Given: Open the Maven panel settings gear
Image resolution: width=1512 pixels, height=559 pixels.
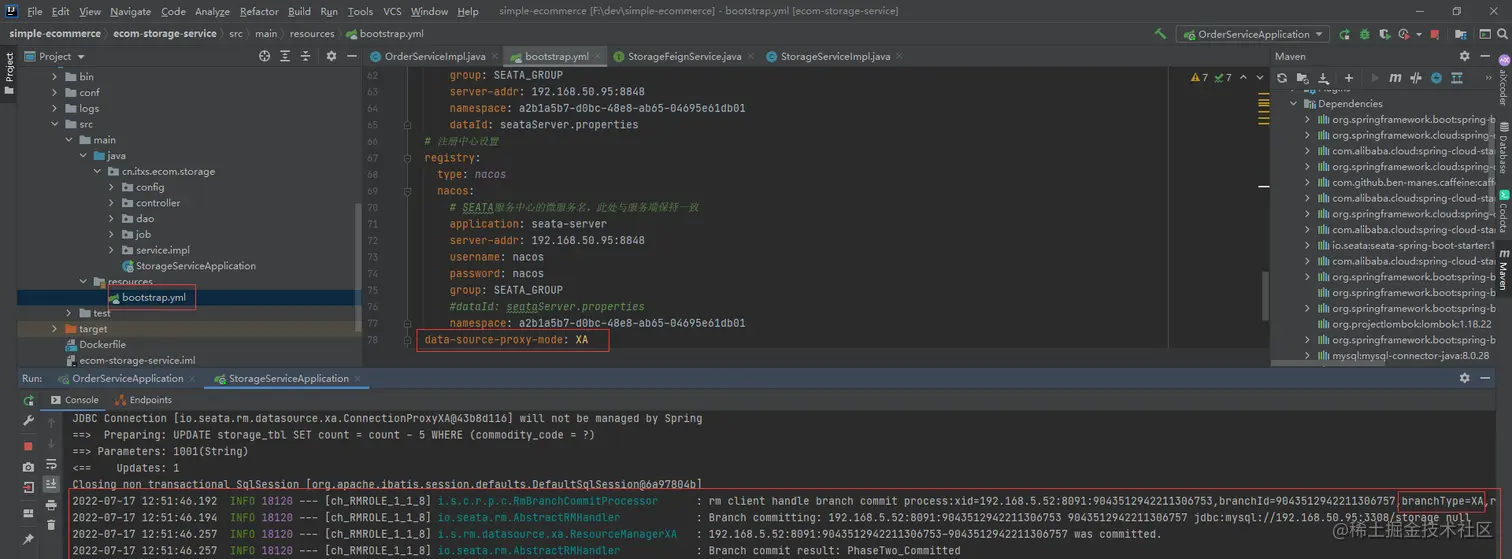Looking at the screenshot, I should [1465, 56].
